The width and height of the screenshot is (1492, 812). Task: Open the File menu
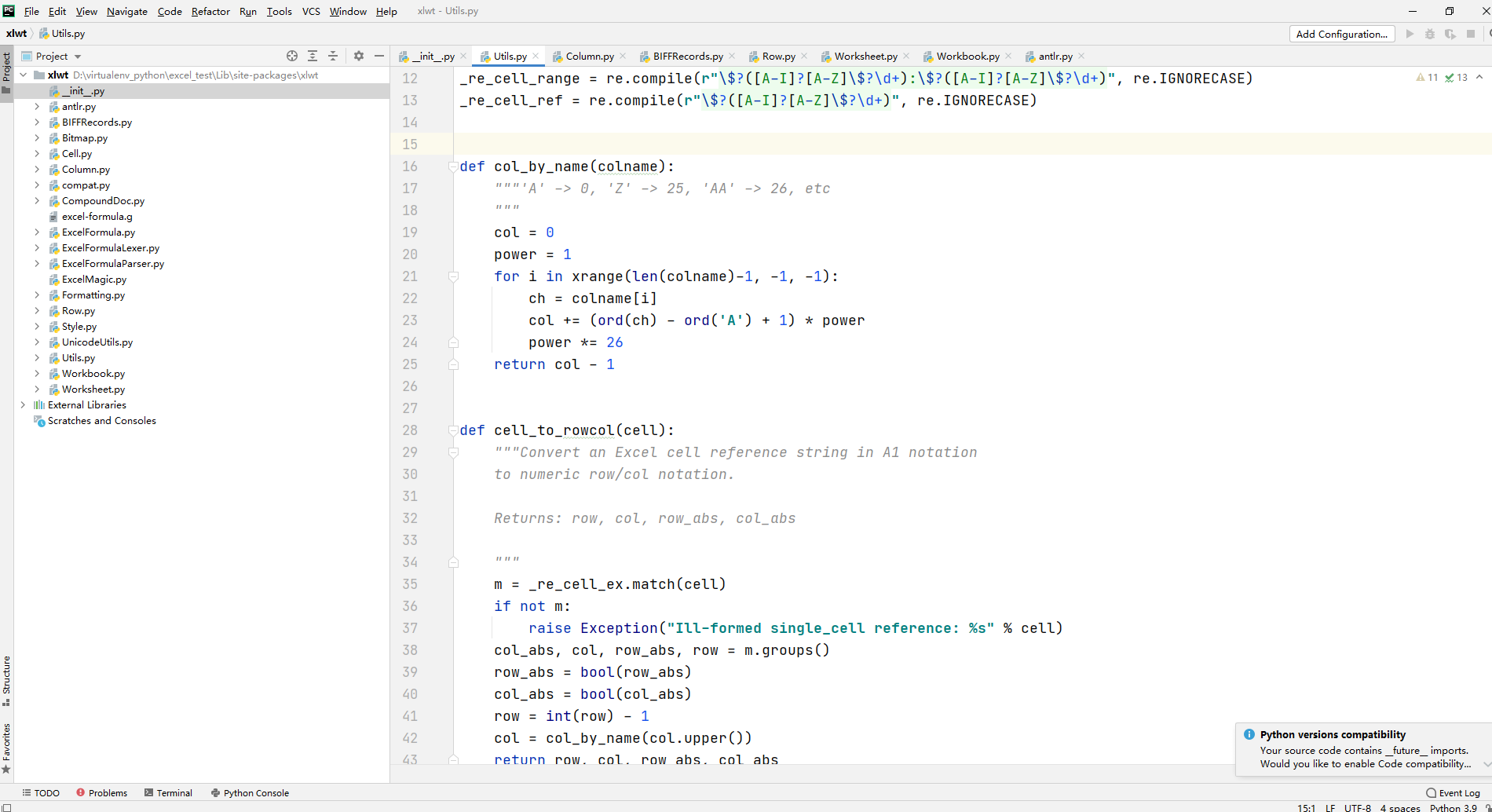31,11
